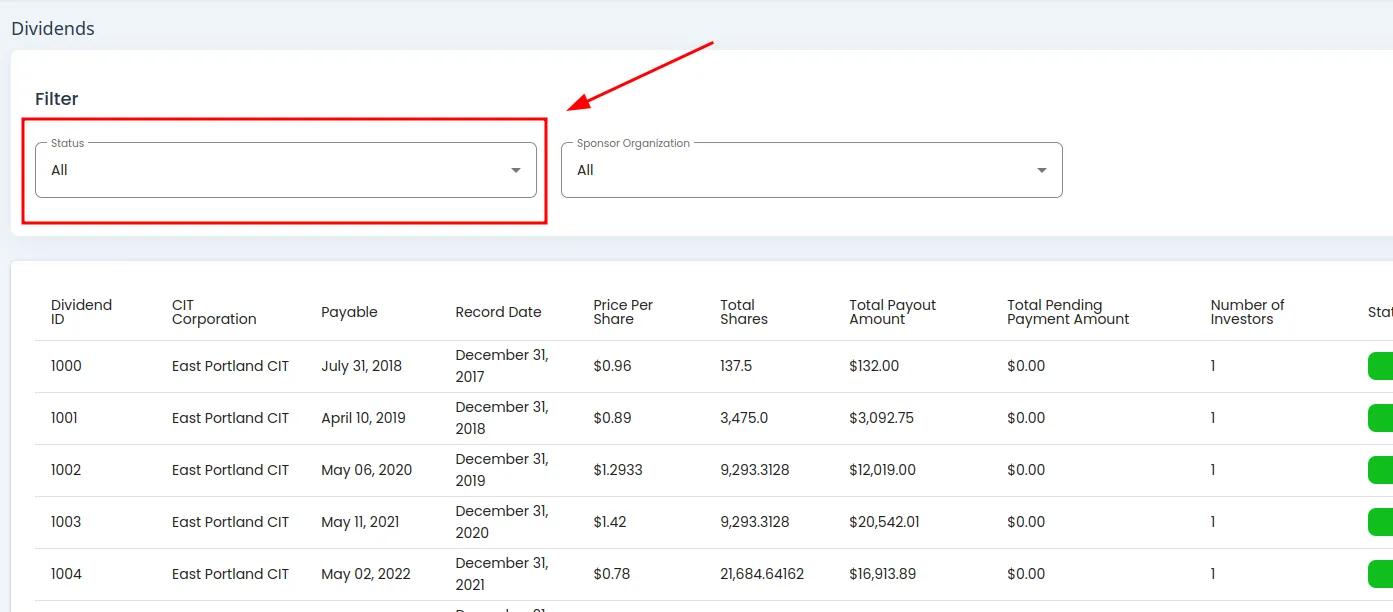Sort by the Payable column header

click(349, 312)
